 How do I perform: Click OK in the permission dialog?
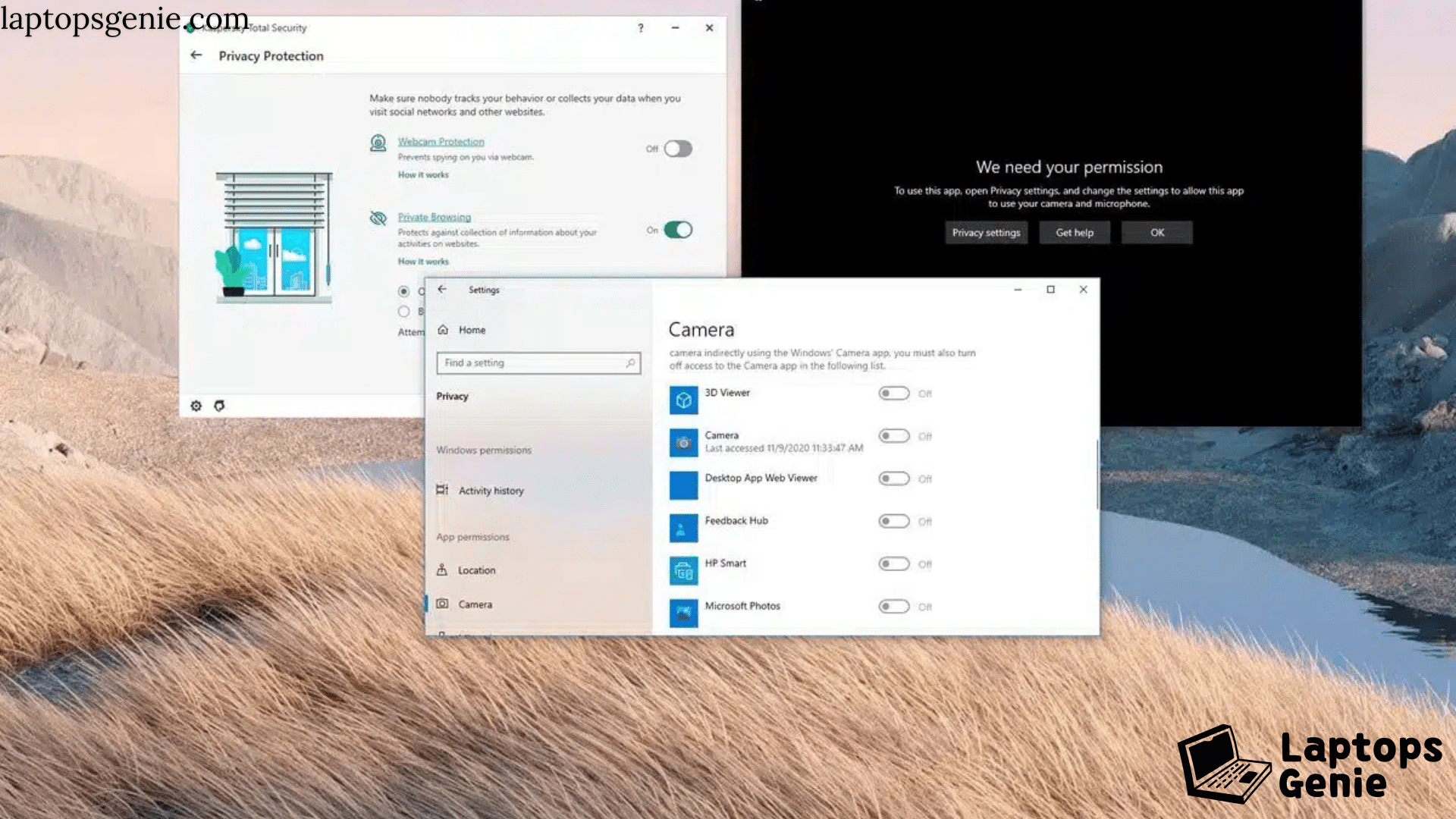pyautogui.click(x=1157, y=233)
